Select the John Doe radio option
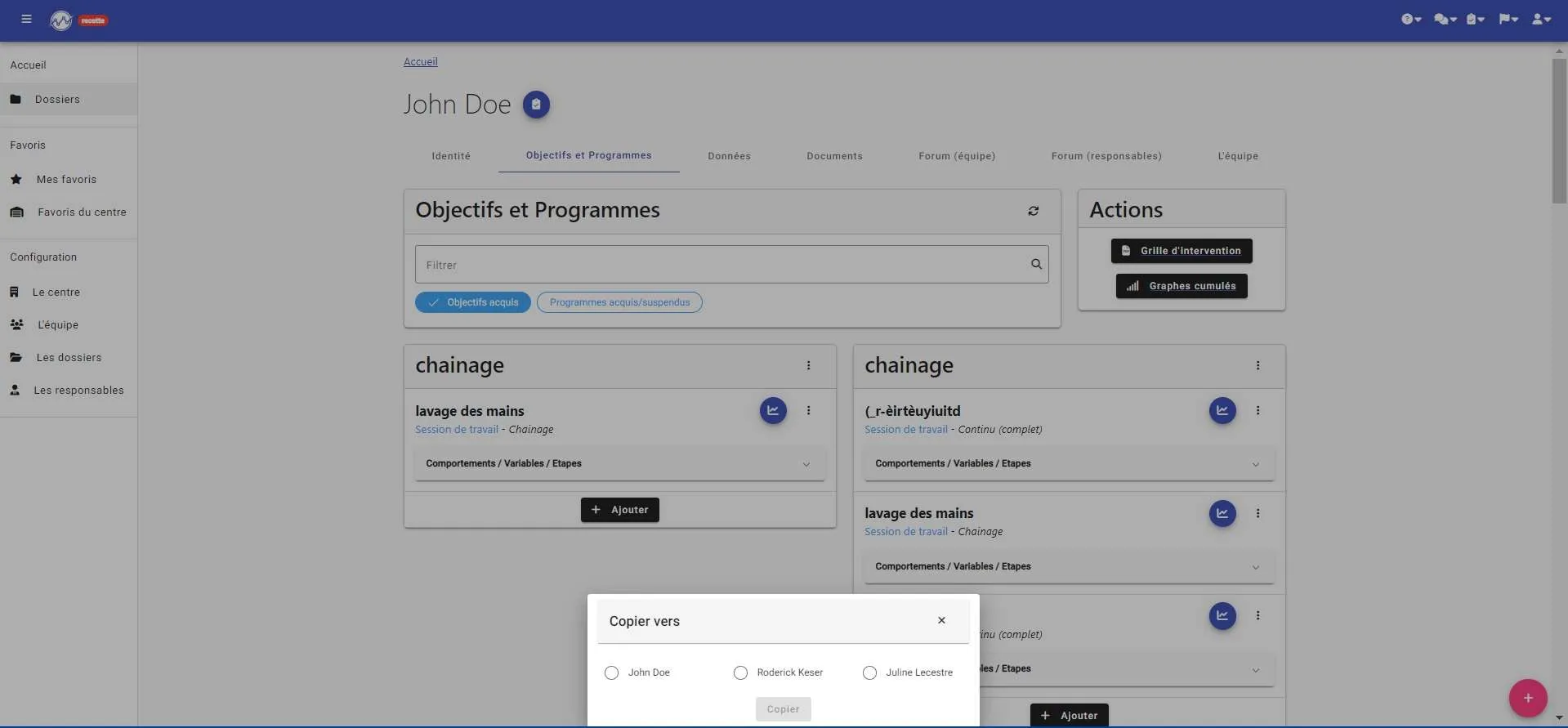The width and height of the screenshot is (1568, 728). 611,672
